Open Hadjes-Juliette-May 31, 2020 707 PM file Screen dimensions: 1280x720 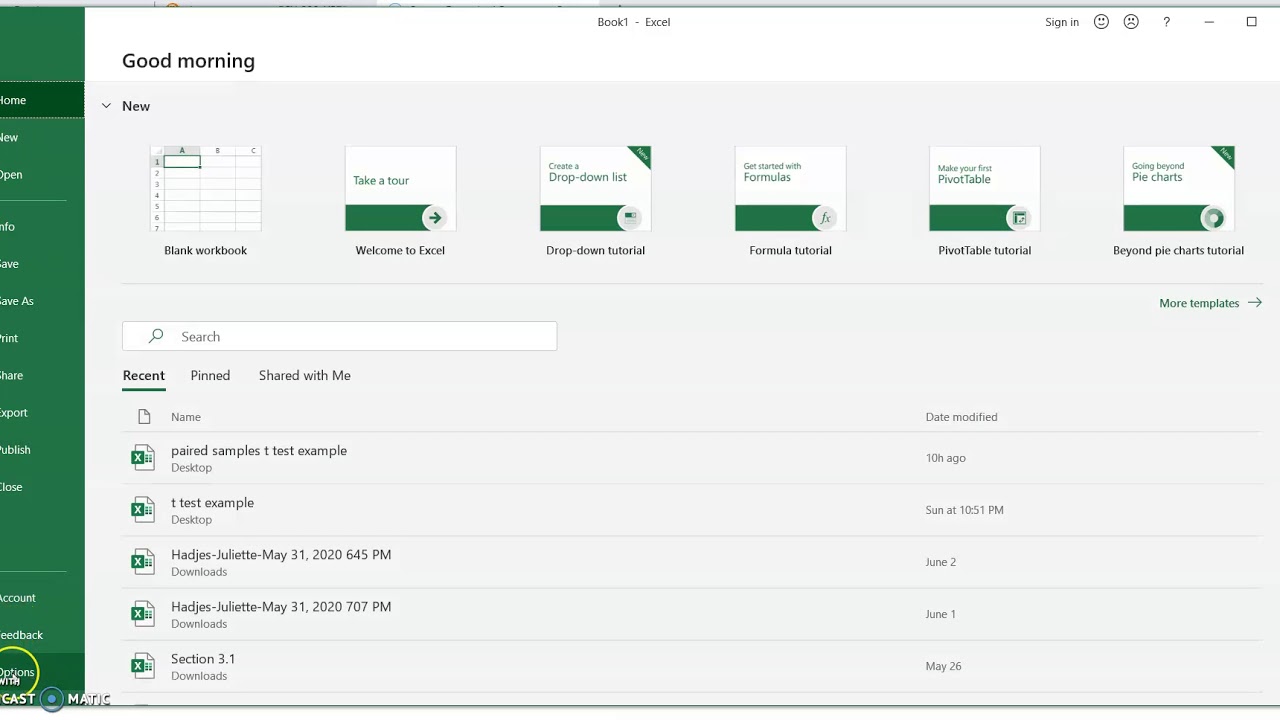click(281, 607)
